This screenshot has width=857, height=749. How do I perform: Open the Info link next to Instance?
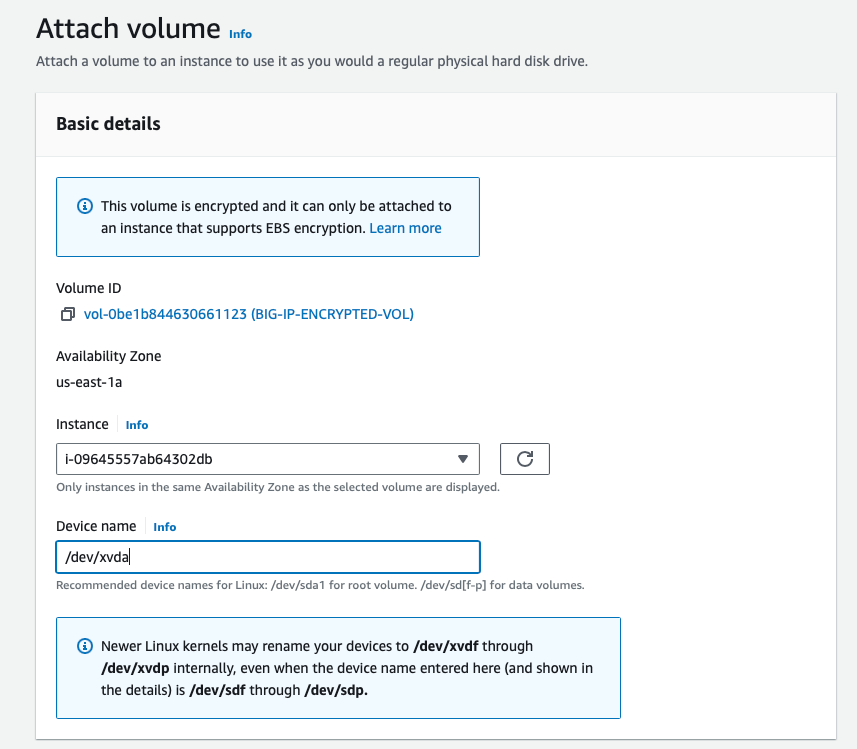point(137,425)
